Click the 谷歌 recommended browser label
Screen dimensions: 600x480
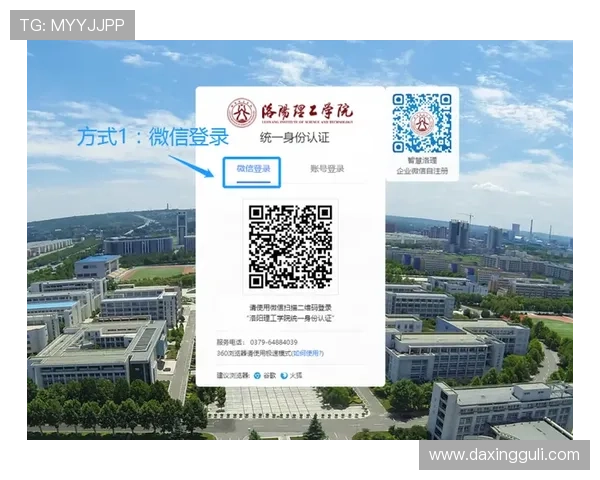(x=270, y=376)
